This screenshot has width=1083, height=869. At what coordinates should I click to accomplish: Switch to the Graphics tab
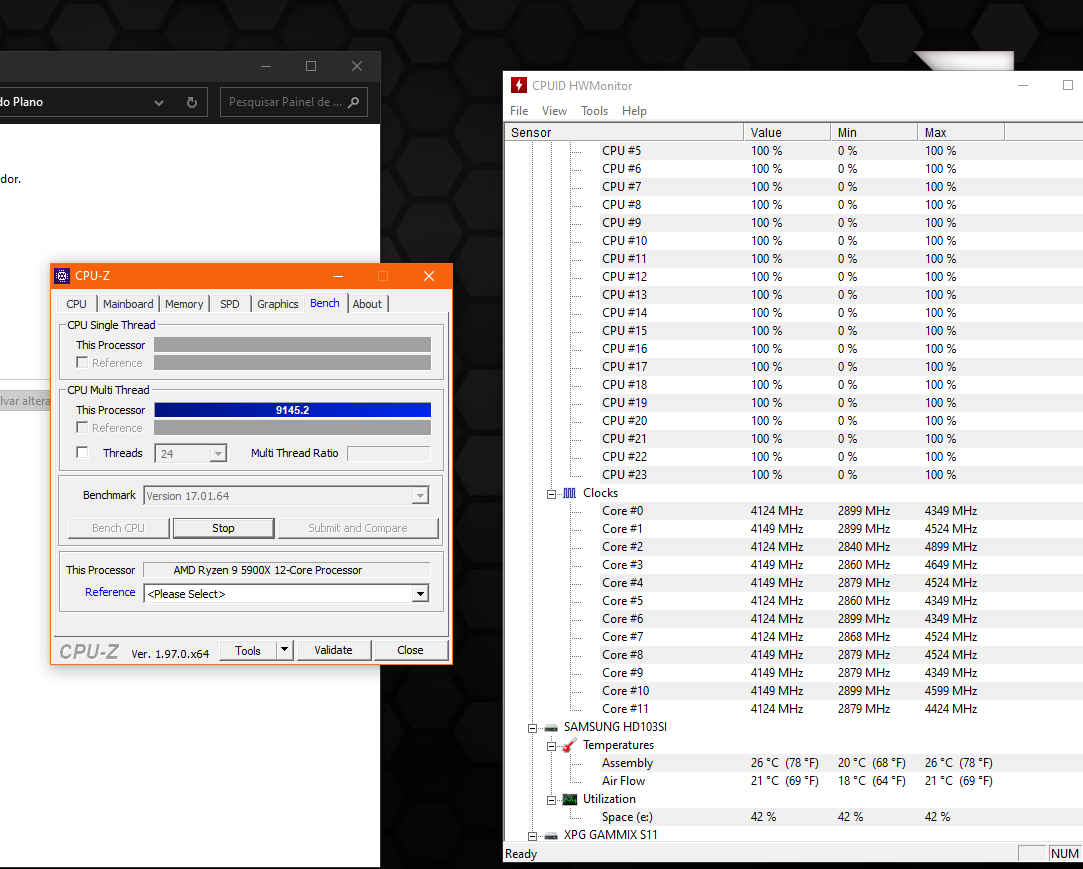[278, 304]
